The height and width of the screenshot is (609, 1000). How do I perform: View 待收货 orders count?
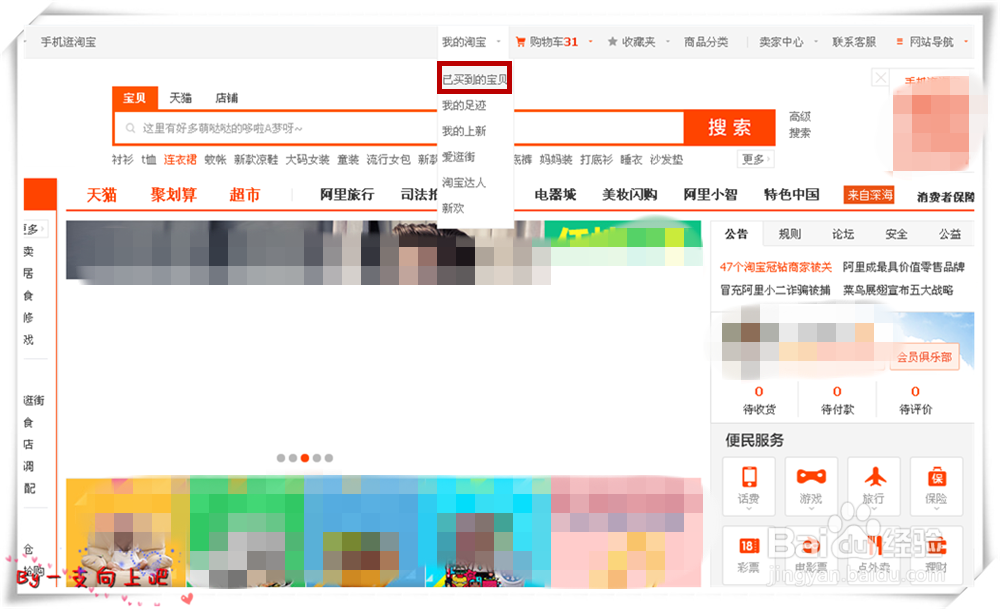click(x=759, y=400)
